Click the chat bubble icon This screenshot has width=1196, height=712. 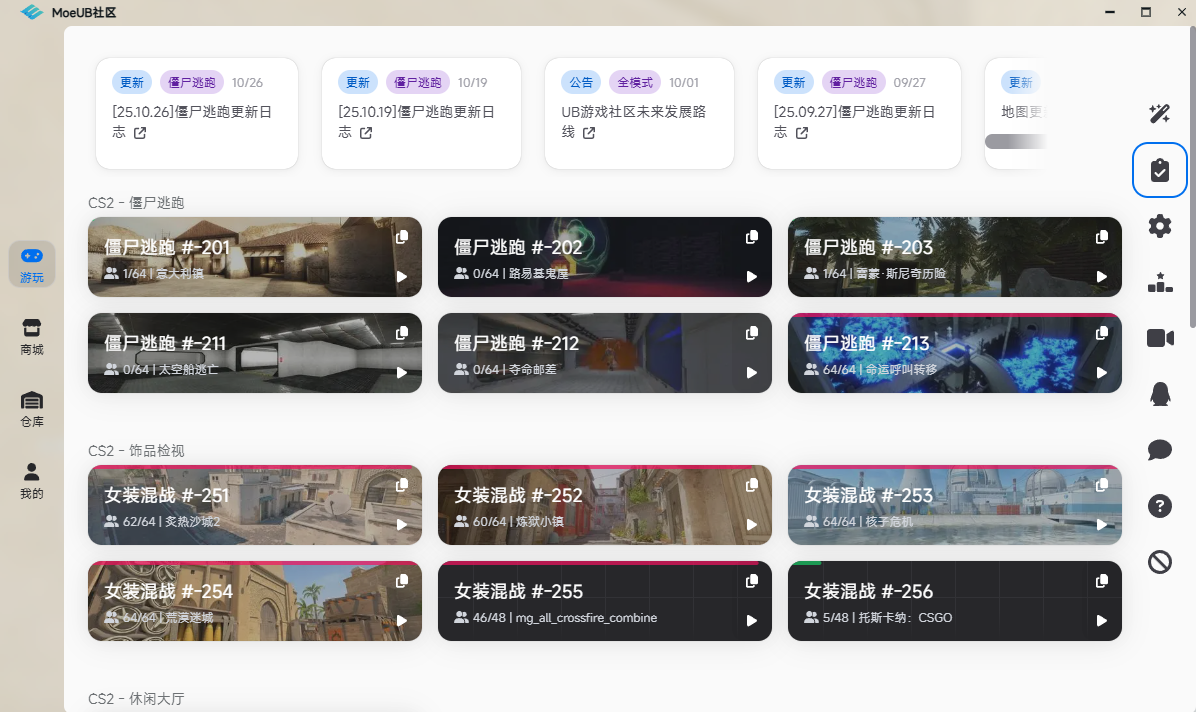(1159, 450)
